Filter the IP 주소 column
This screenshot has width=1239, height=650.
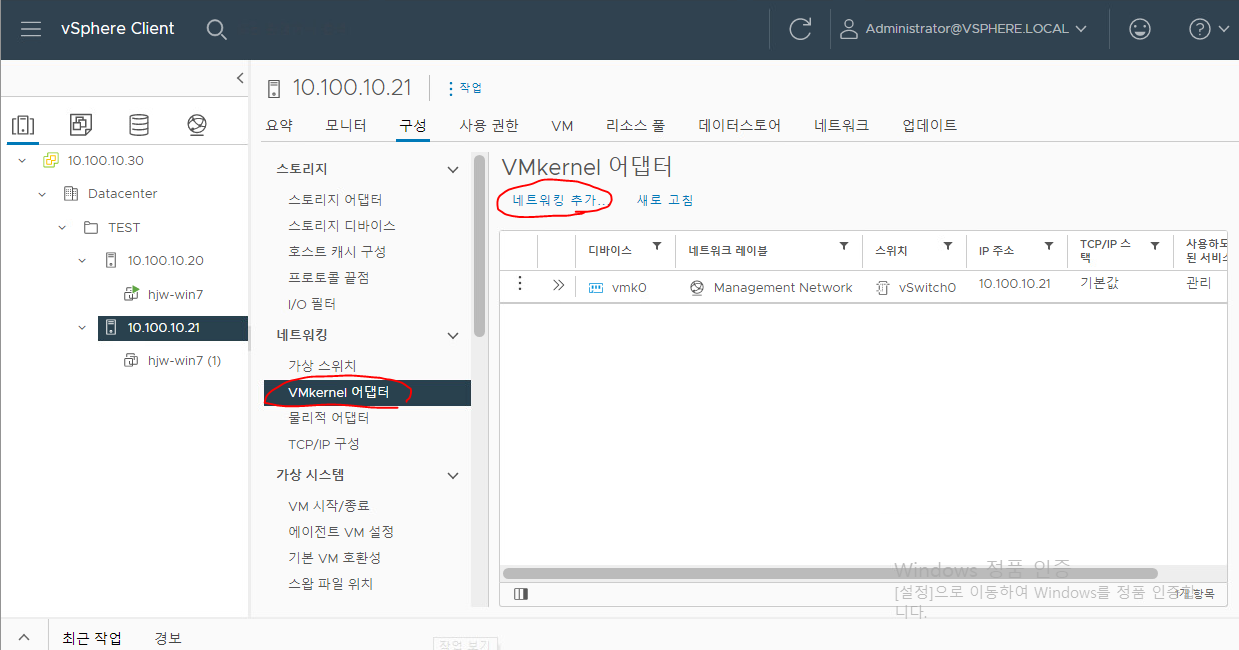(x=1049, y=247)
